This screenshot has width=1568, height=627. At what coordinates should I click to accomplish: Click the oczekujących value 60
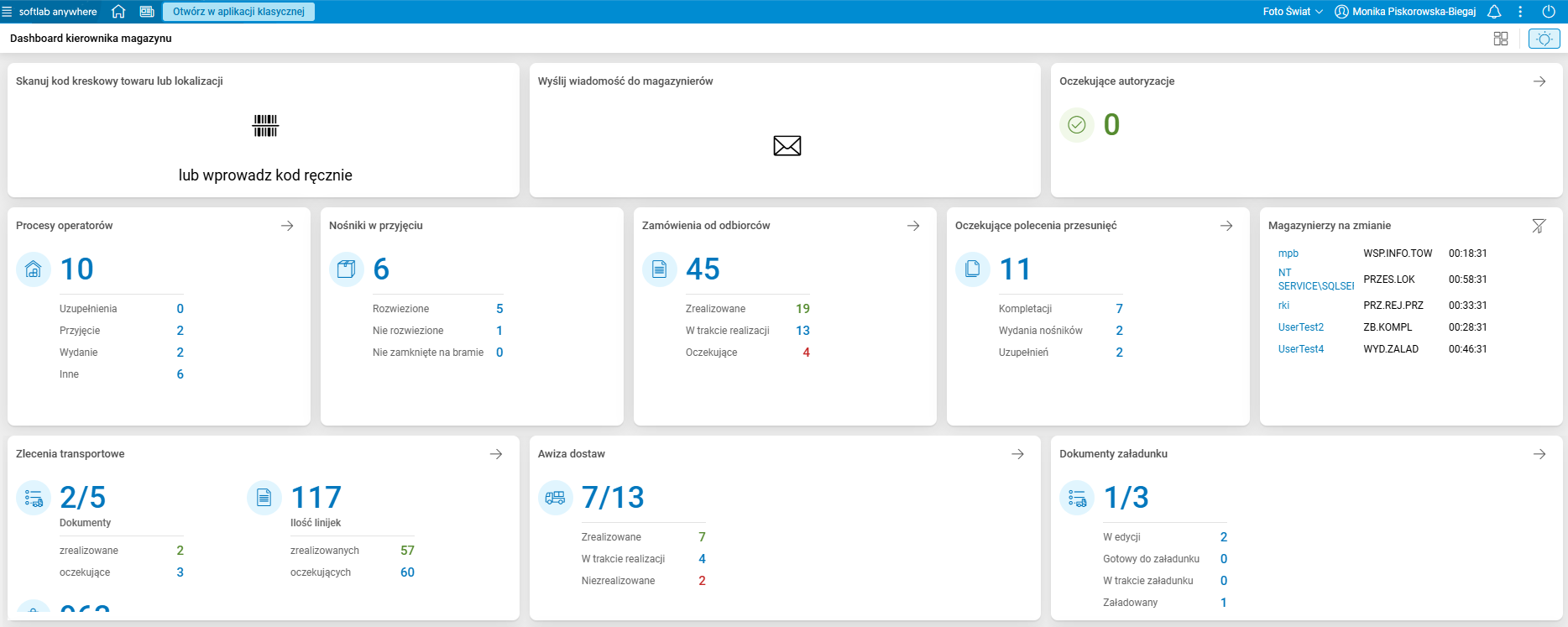click(x=407, y=572)
